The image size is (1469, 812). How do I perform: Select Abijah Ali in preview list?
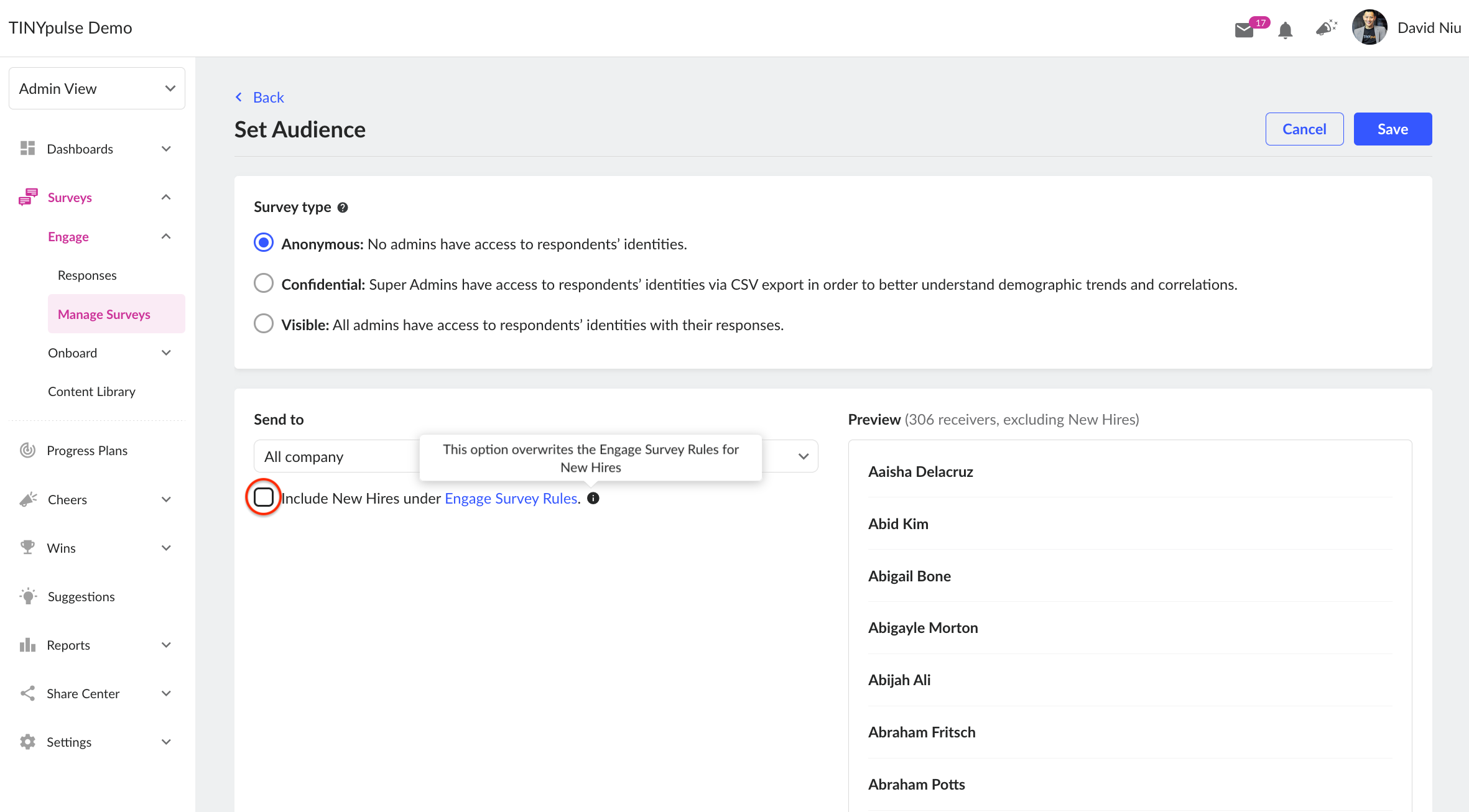click(x=899, y=680)
